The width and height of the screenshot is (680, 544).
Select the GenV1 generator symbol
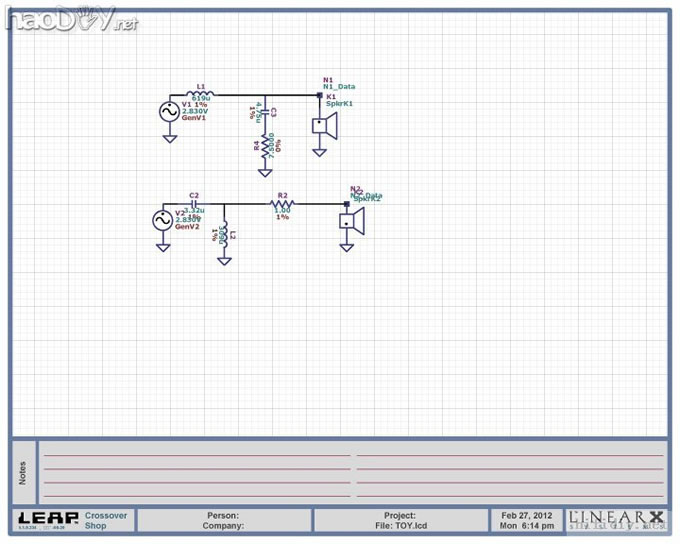click(x=170, y=111)
